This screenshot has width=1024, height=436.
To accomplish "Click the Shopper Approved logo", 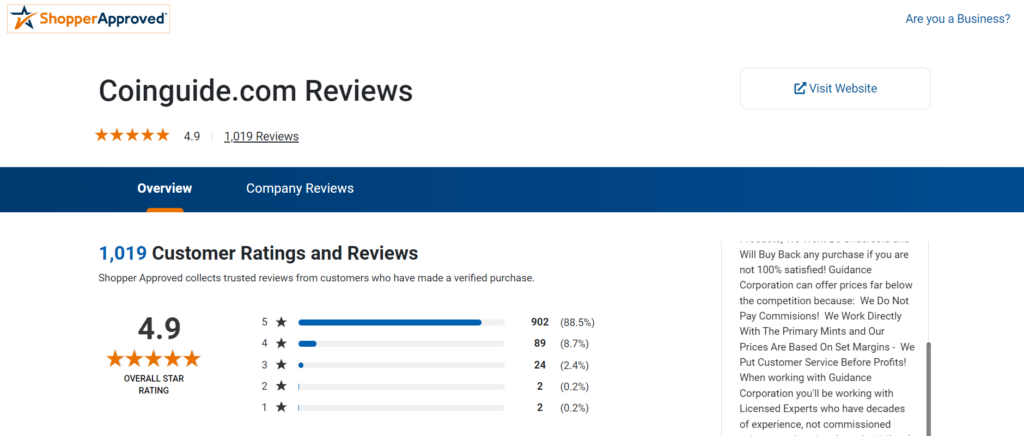I will [x=88, y=19].
